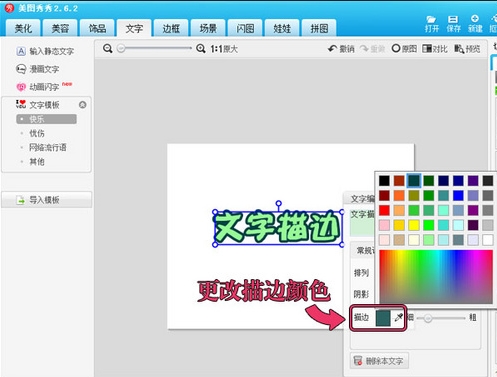The width and height of the screenshot is (497, 377).
Task: Click the stroke thickness slider handle
Action: pyautogui.click(x=428, y=318)
